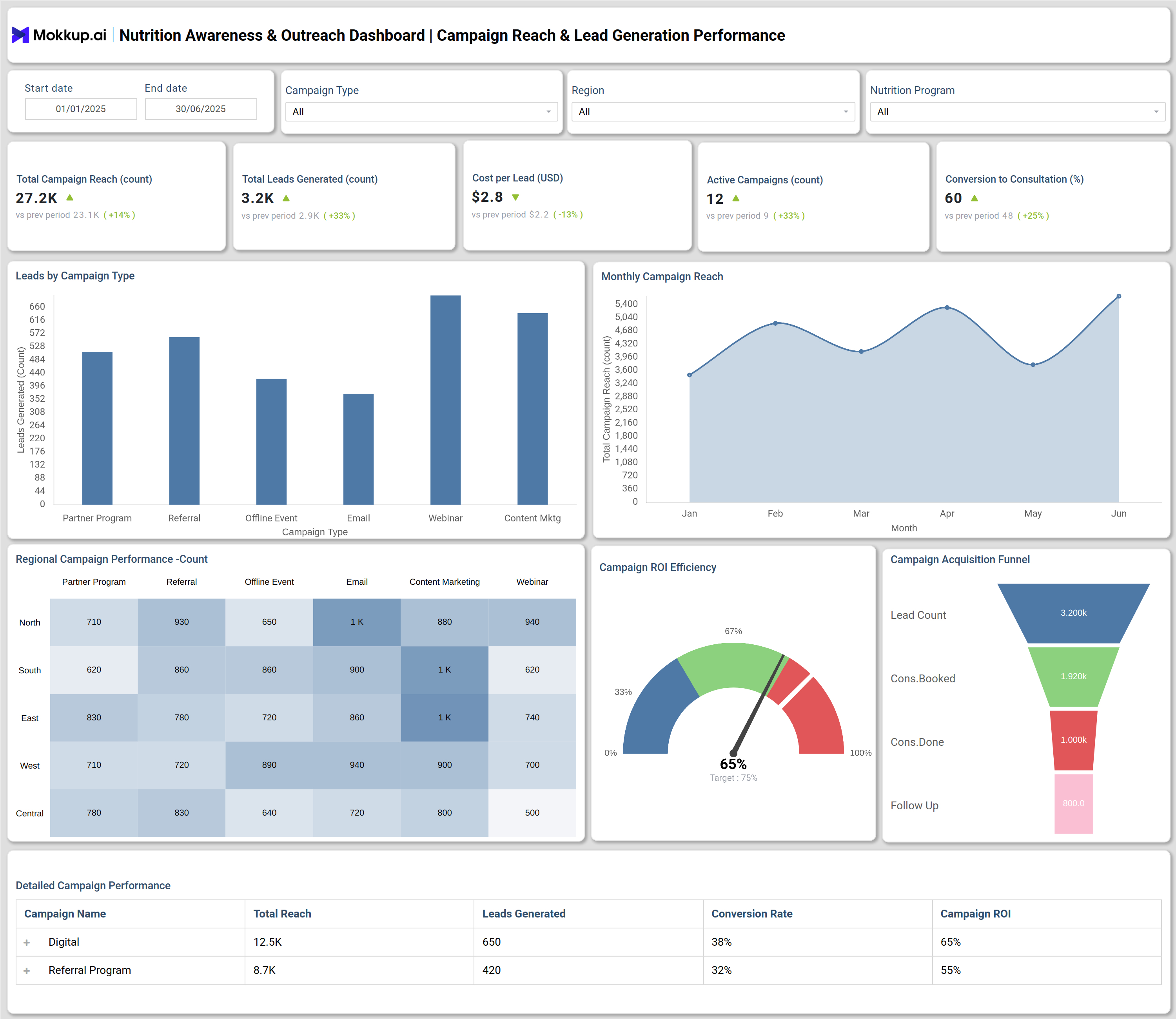Select the Webinar bar in leads chart

pos(445,400)
